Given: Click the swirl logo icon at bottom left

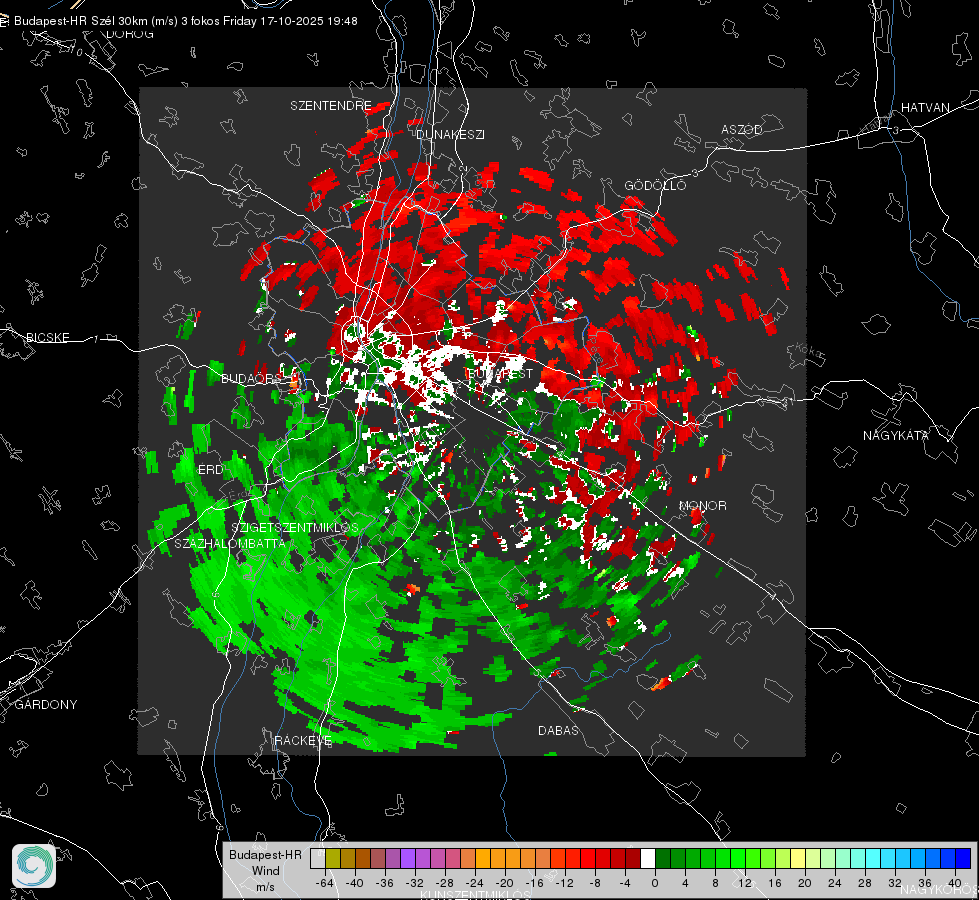Looking at the screenshot, I should [x=34, y=866].
